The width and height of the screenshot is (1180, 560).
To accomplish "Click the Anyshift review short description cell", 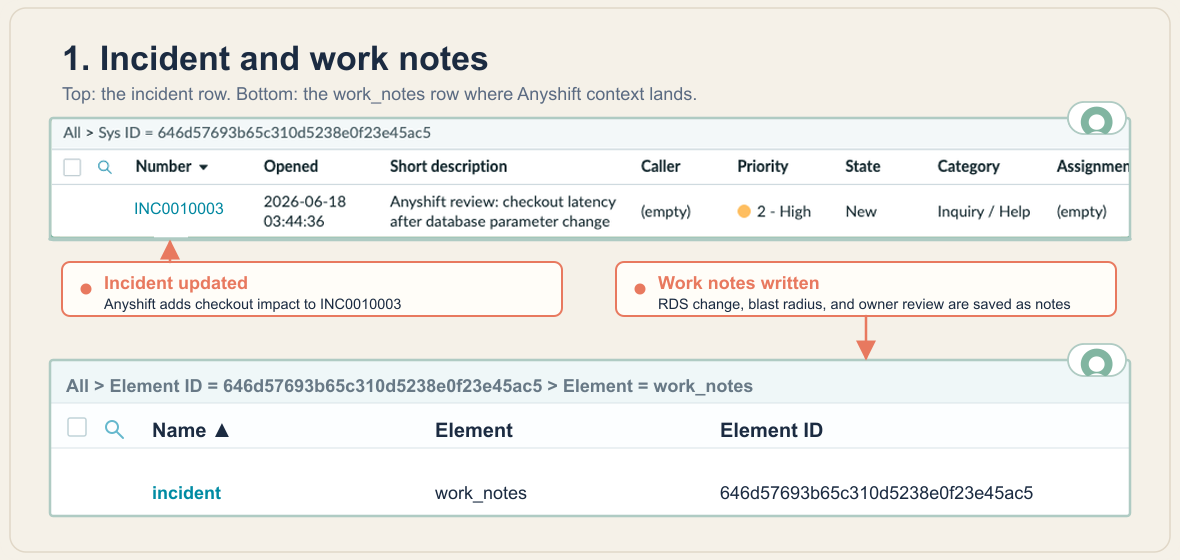I will point(503,212).
